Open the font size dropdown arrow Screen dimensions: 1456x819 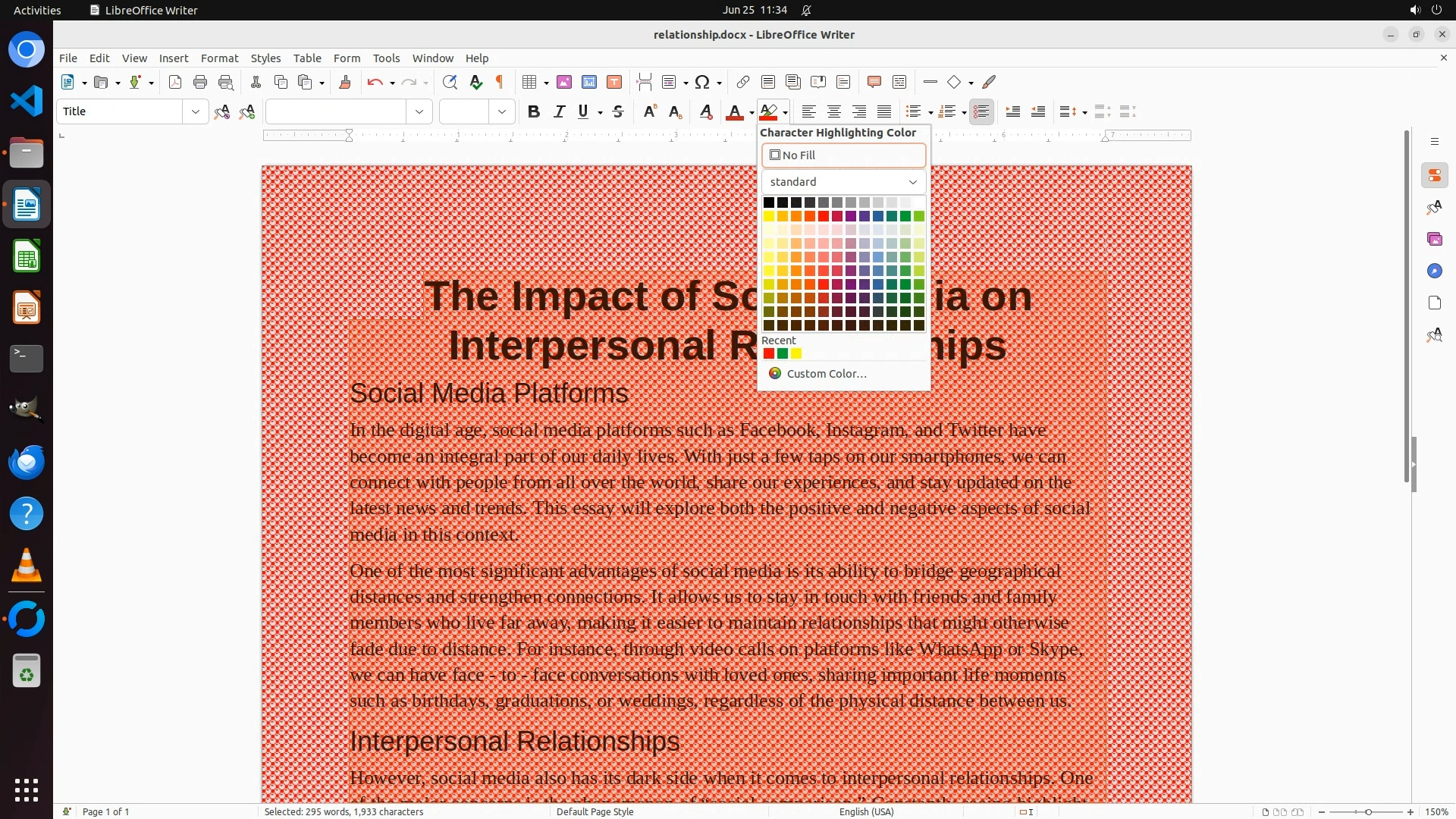[502, 112]
